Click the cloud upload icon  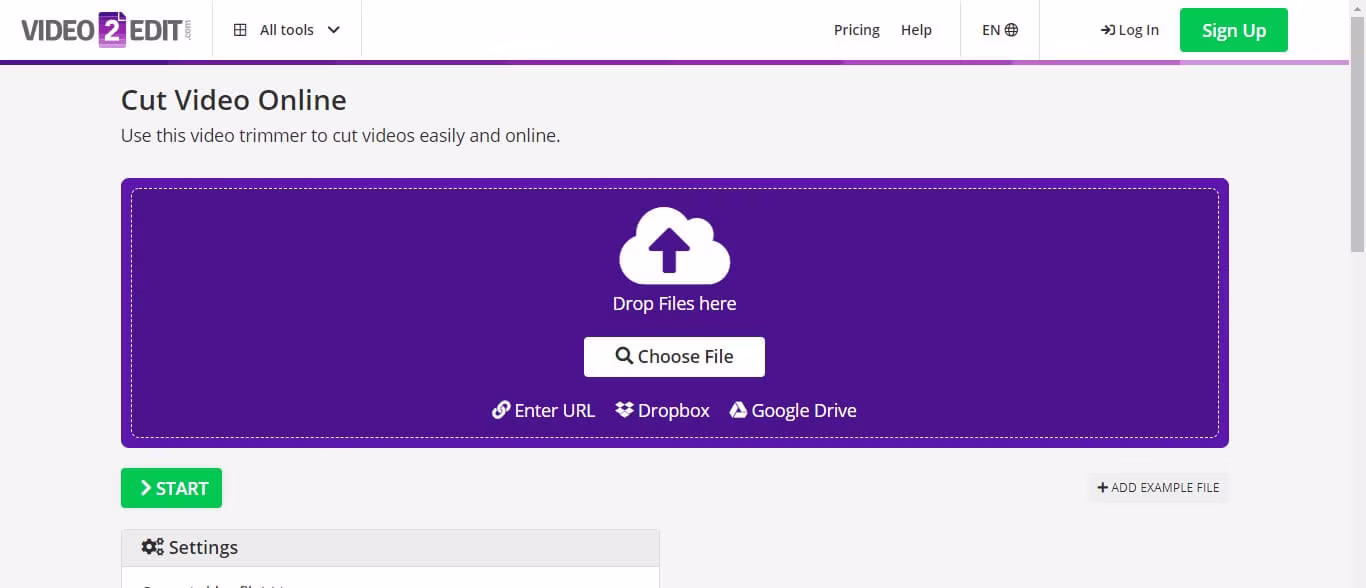click(674, 246)
